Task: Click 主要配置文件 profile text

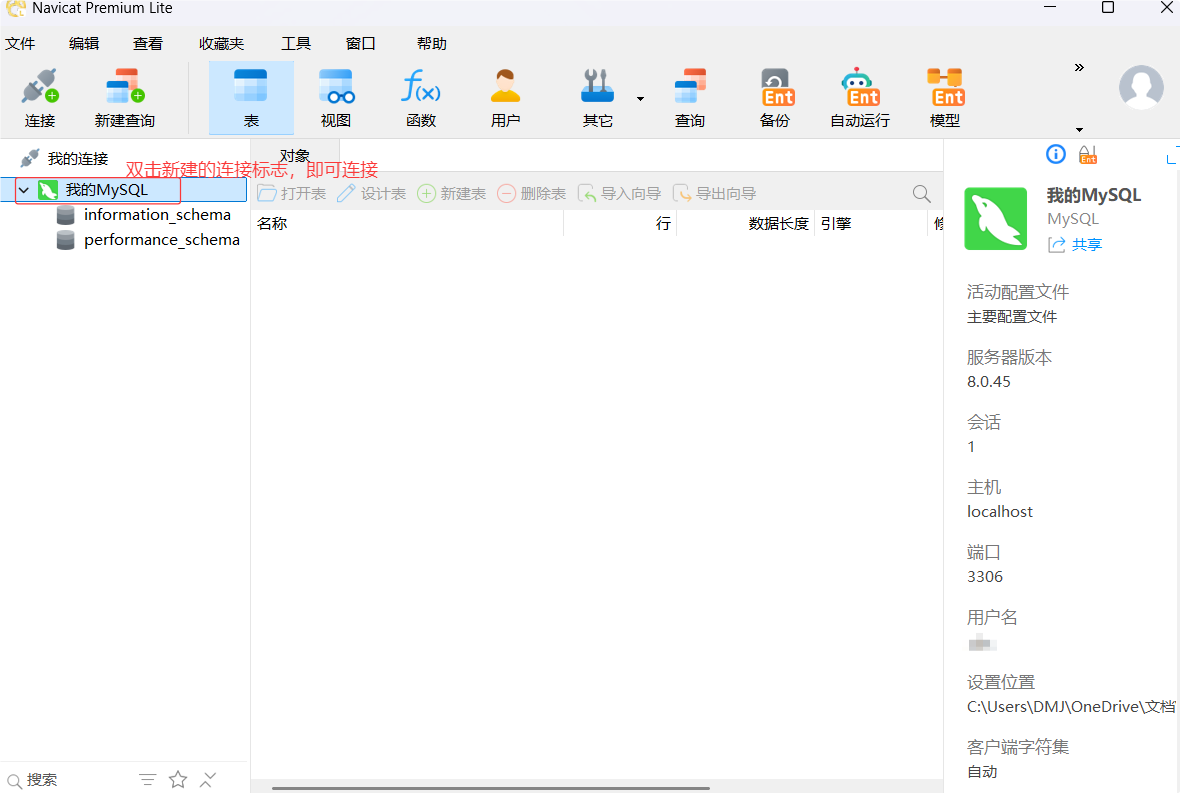Action: point(1011,317)
